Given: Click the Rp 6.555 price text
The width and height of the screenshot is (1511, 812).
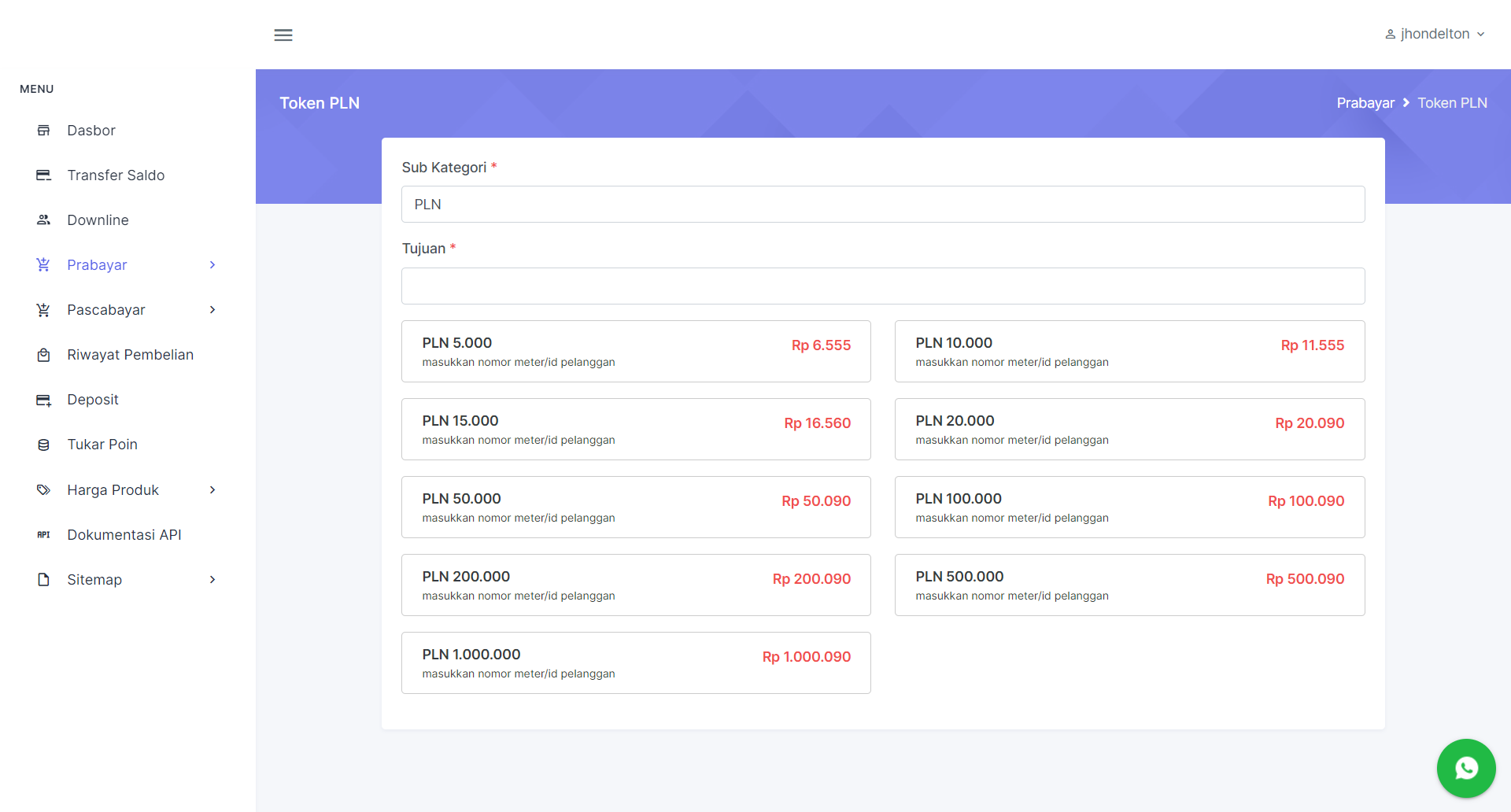Looking at the screenshot, I should point(821,345).
